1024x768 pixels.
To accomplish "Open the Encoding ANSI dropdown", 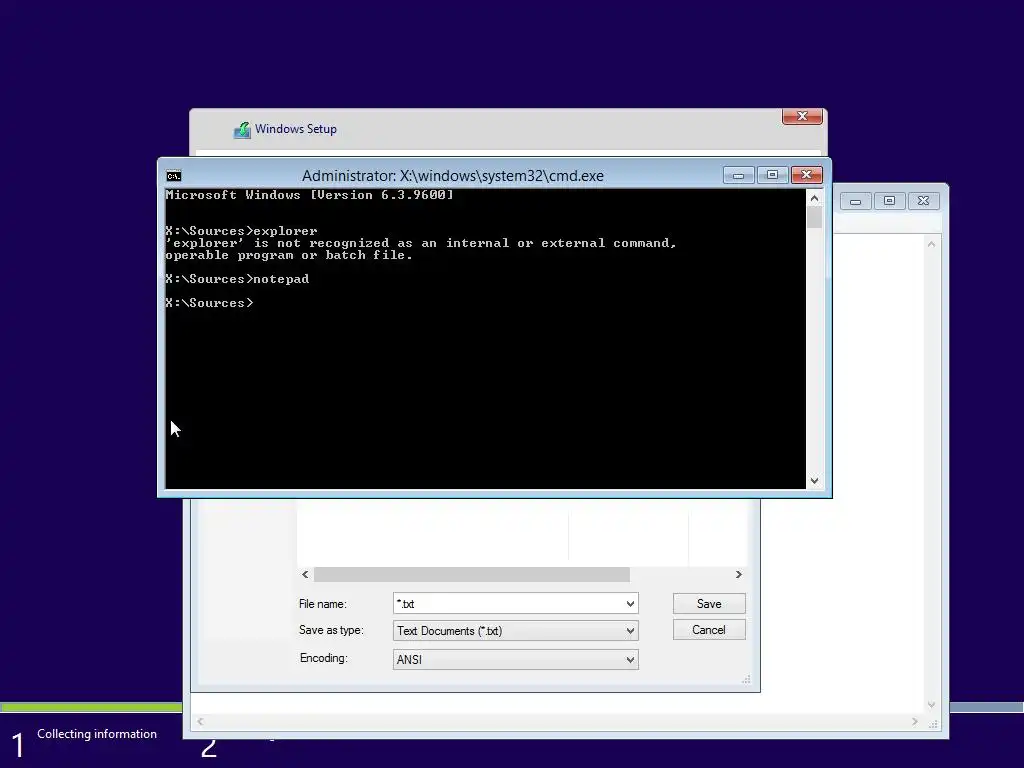I will (515, 660).
